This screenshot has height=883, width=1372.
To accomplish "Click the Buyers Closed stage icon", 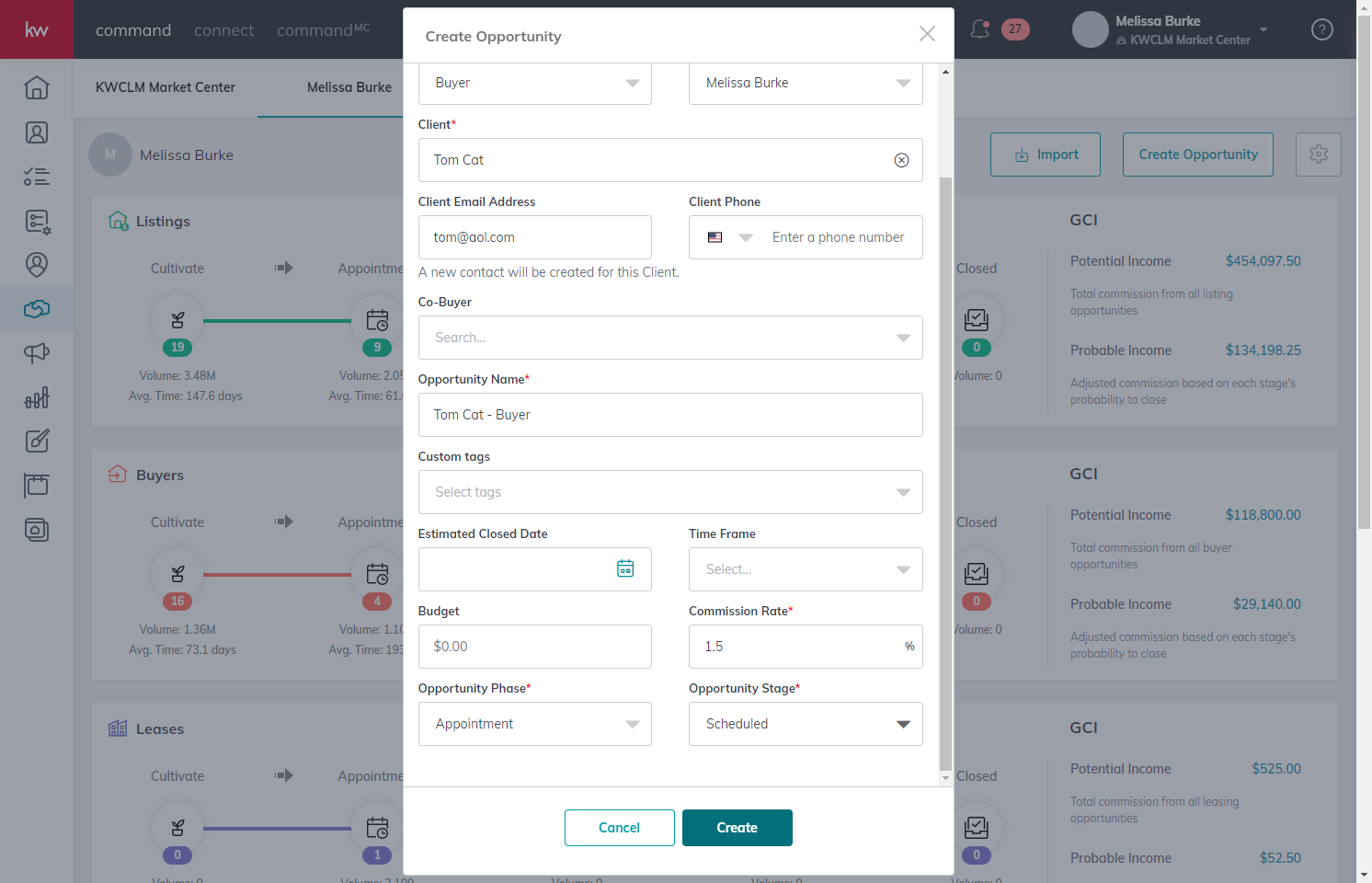I will pyautogui.click(x=976, y=574).
